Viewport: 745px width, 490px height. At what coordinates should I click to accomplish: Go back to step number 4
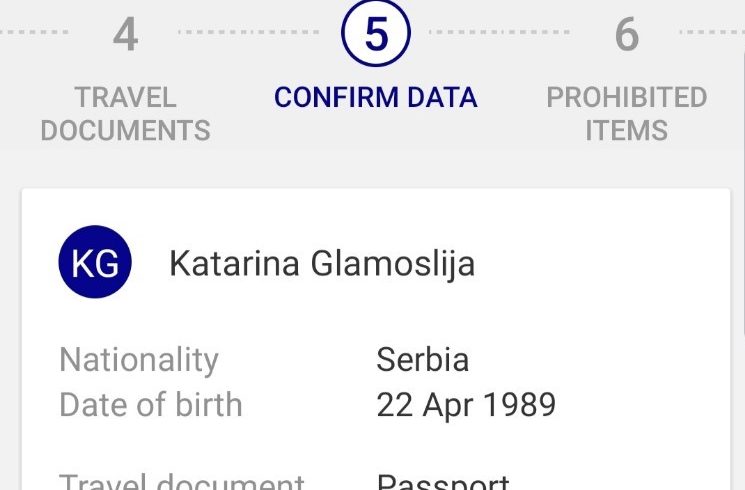click(x=125, y=34)
